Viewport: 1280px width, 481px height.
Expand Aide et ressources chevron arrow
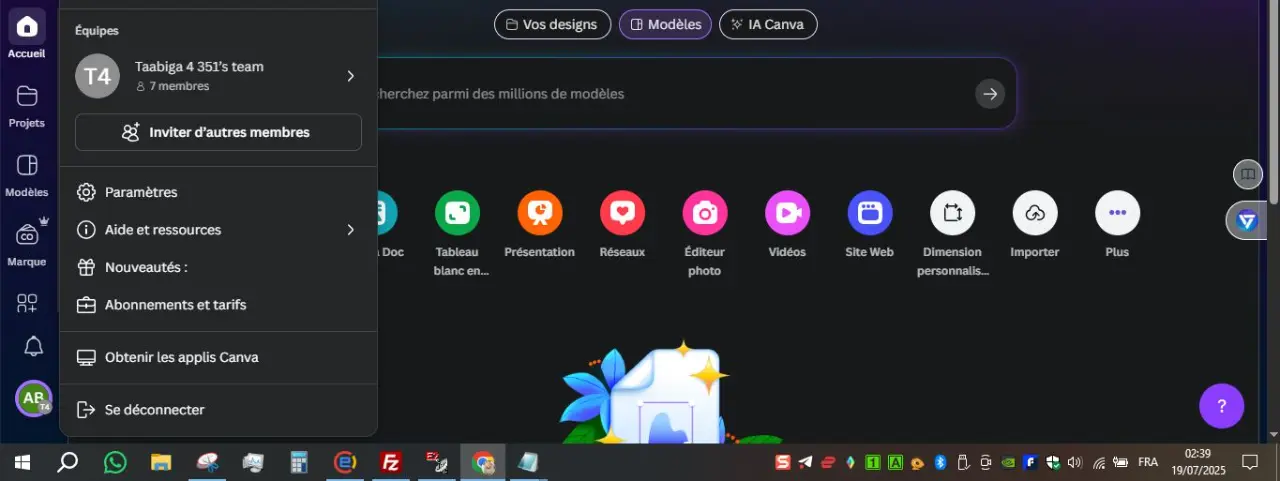tap(350, 230)
